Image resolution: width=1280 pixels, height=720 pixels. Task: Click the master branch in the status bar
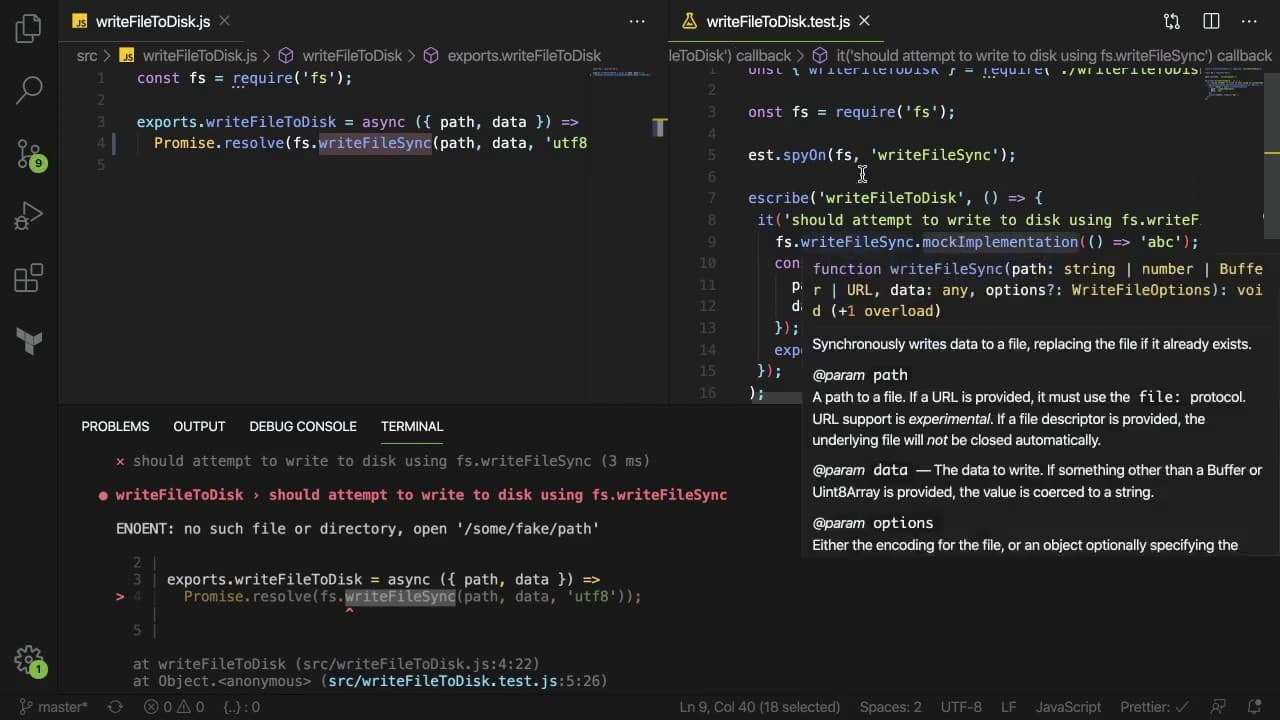point(53,707)
